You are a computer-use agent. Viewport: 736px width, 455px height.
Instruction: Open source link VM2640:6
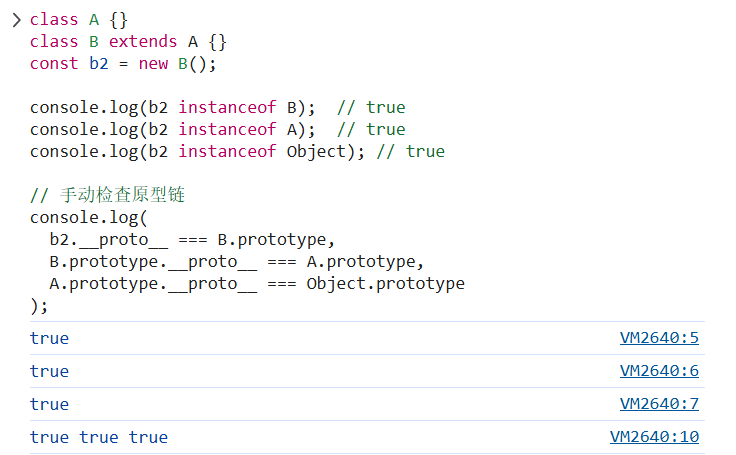[659, 371]
